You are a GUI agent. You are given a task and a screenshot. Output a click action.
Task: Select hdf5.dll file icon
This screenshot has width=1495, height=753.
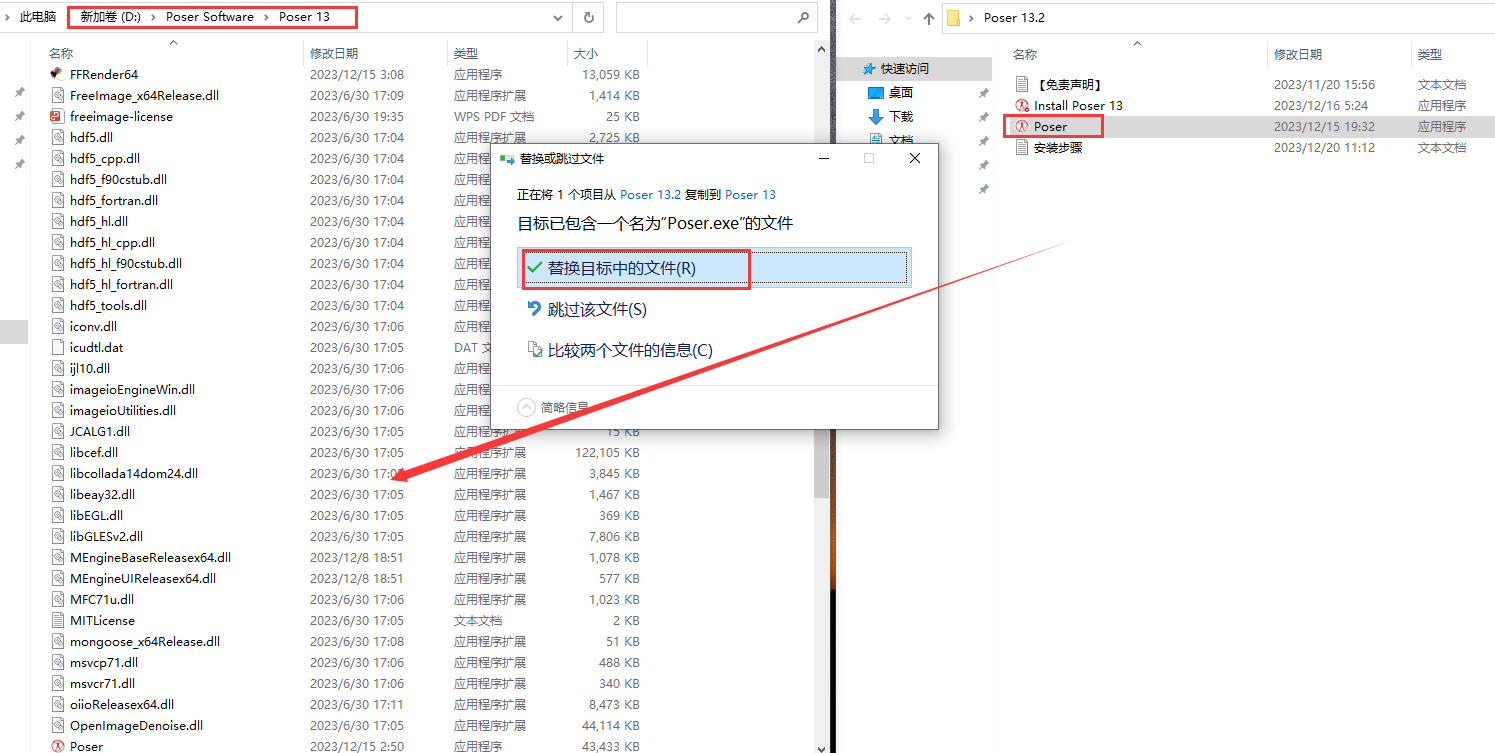(57, 137)
